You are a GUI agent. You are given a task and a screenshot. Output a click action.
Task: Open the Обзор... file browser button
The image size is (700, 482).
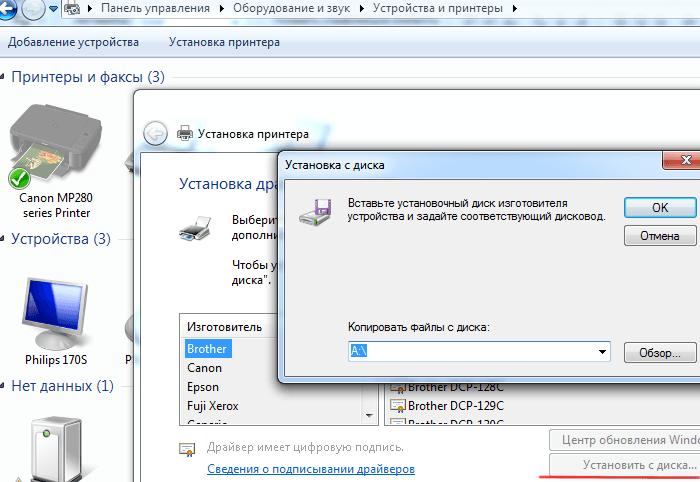point(660,353)
